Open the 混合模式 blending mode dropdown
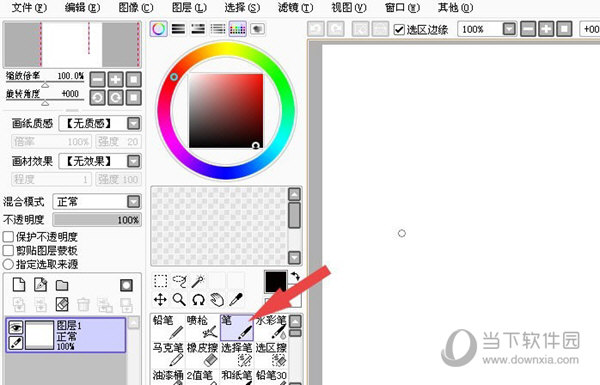The height and width of the screenshot is (385, 600). tap(134, 202)
